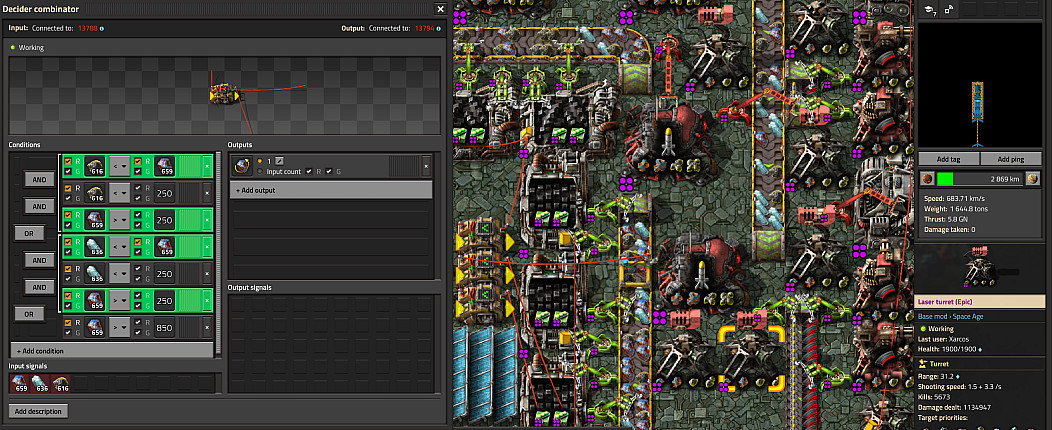This screenshot has width=1052, height=430.
Task: Click the output signal icon in Outputs
Action: [x=243, y=165]
